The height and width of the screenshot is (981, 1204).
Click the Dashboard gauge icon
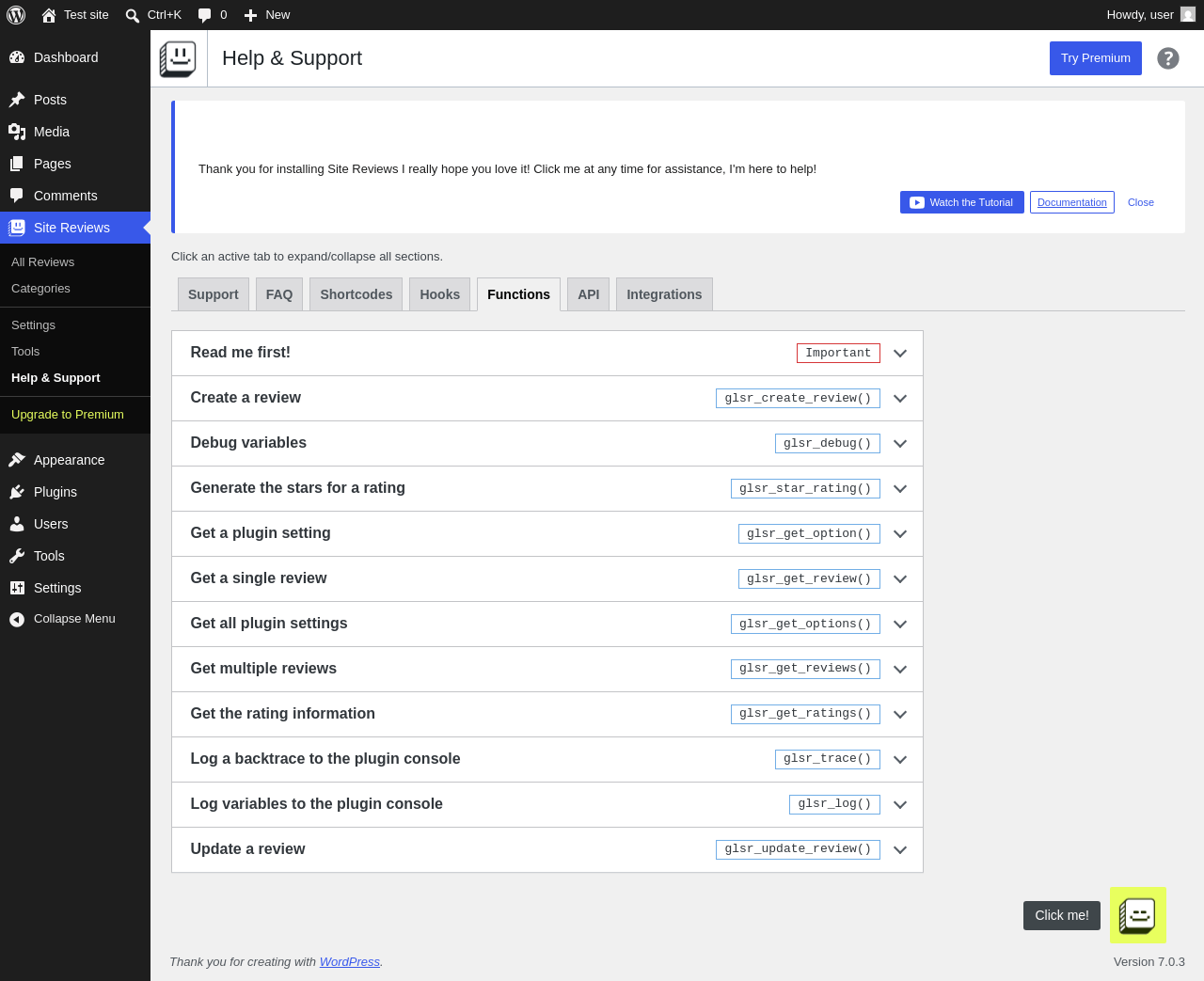17,57
